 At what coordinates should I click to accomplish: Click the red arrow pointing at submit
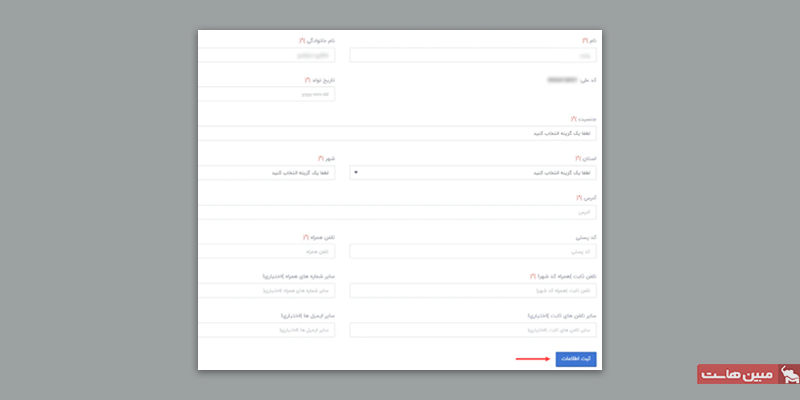(x=531, y=358)
